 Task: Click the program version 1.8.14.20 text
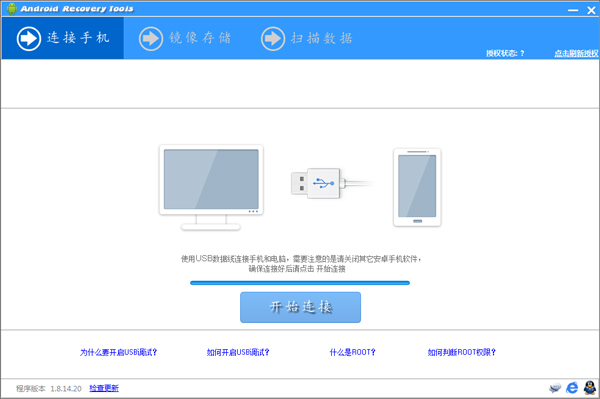pyautogui.click(x=49, y=389)
